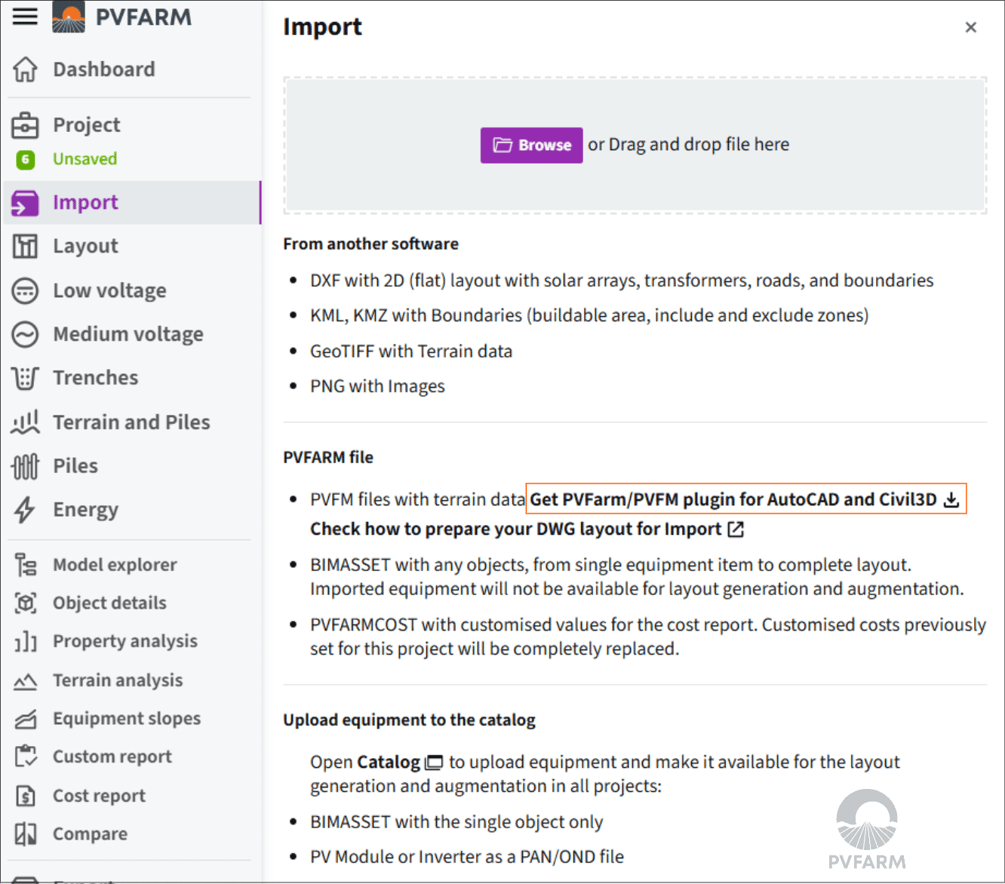Screen dimensions: 1005x884
Task: Click the Browse button to choose a file
Action: point(531,145)
